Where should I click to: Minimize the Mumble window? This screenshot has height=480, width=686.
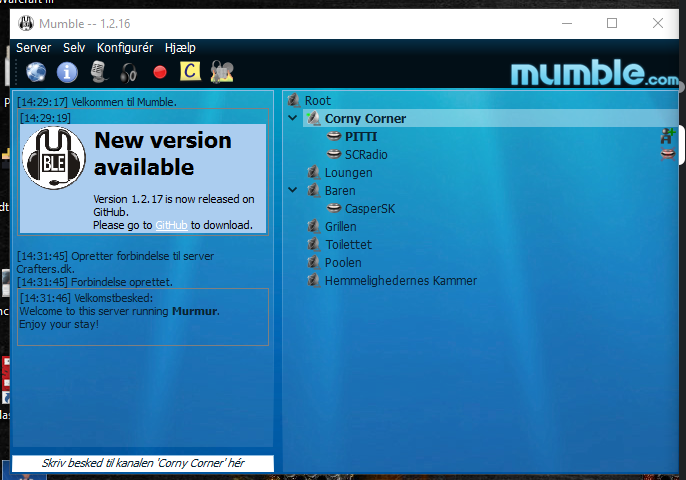click(x=567, y=23)
